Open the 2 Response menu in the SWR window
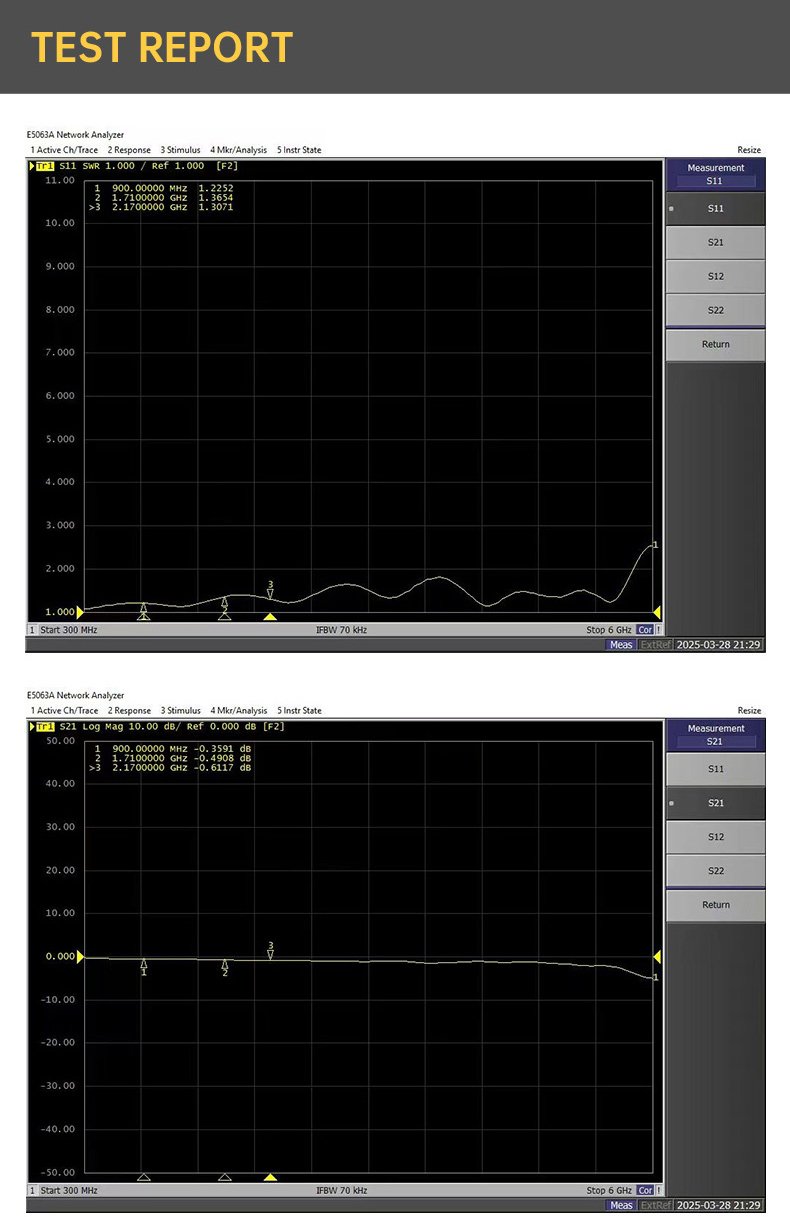 click(x=129, y=150)
